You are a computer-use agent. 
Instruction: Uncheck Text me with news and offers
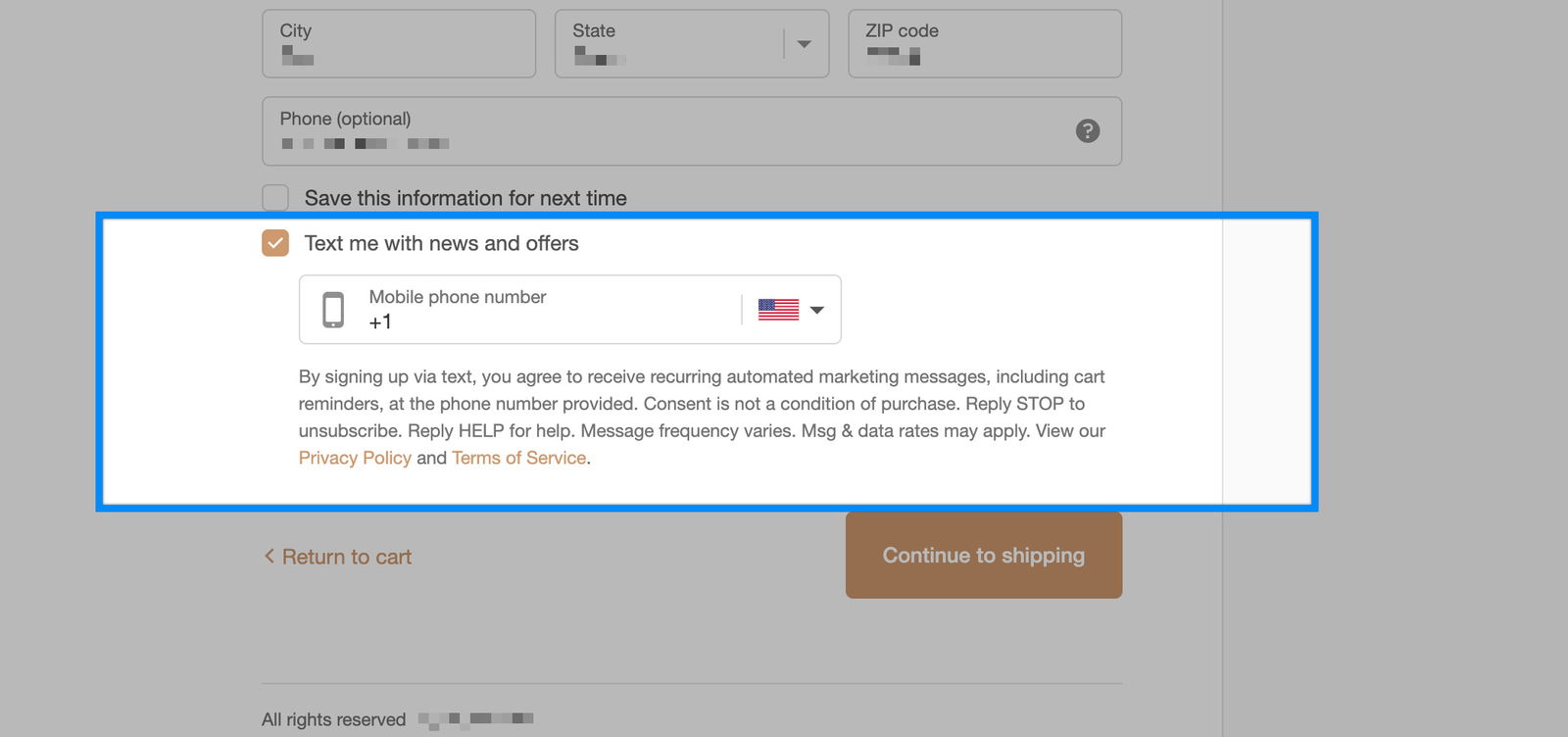click(x=275, y=243)
